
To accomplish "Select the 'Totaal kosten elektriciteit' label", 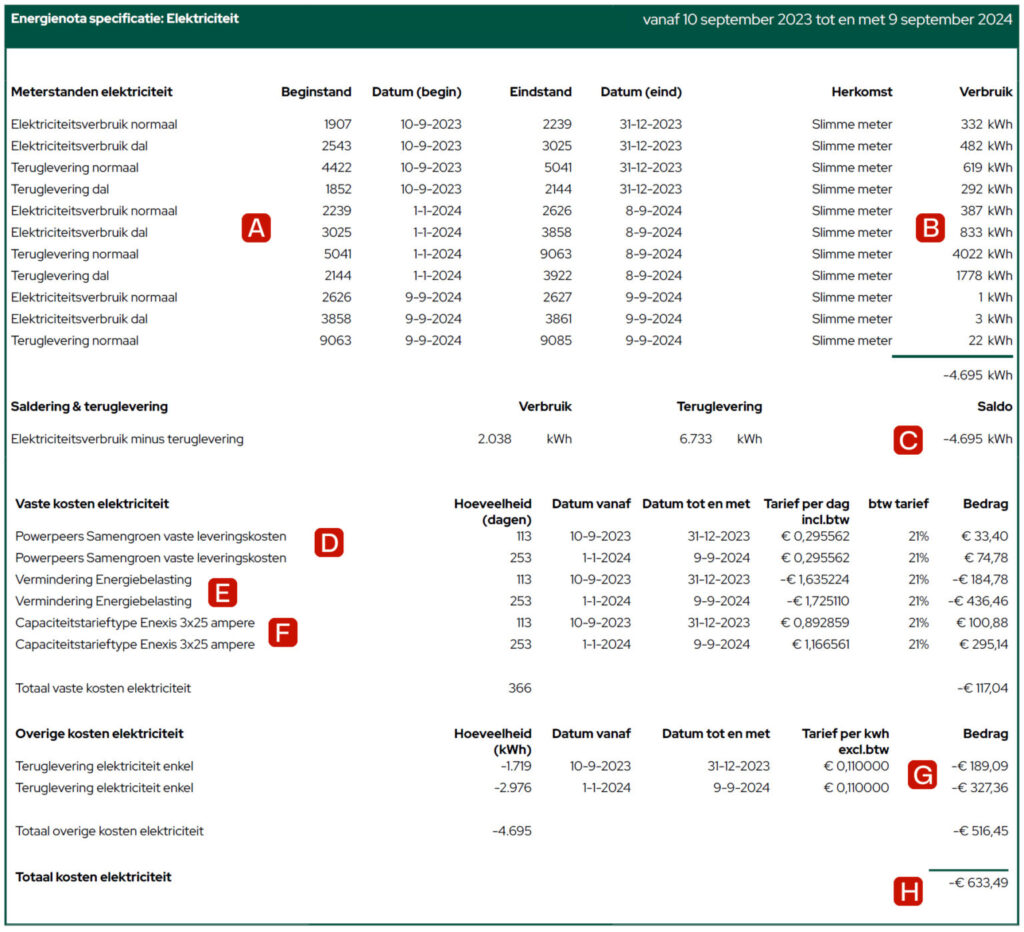I will (94, 877).
